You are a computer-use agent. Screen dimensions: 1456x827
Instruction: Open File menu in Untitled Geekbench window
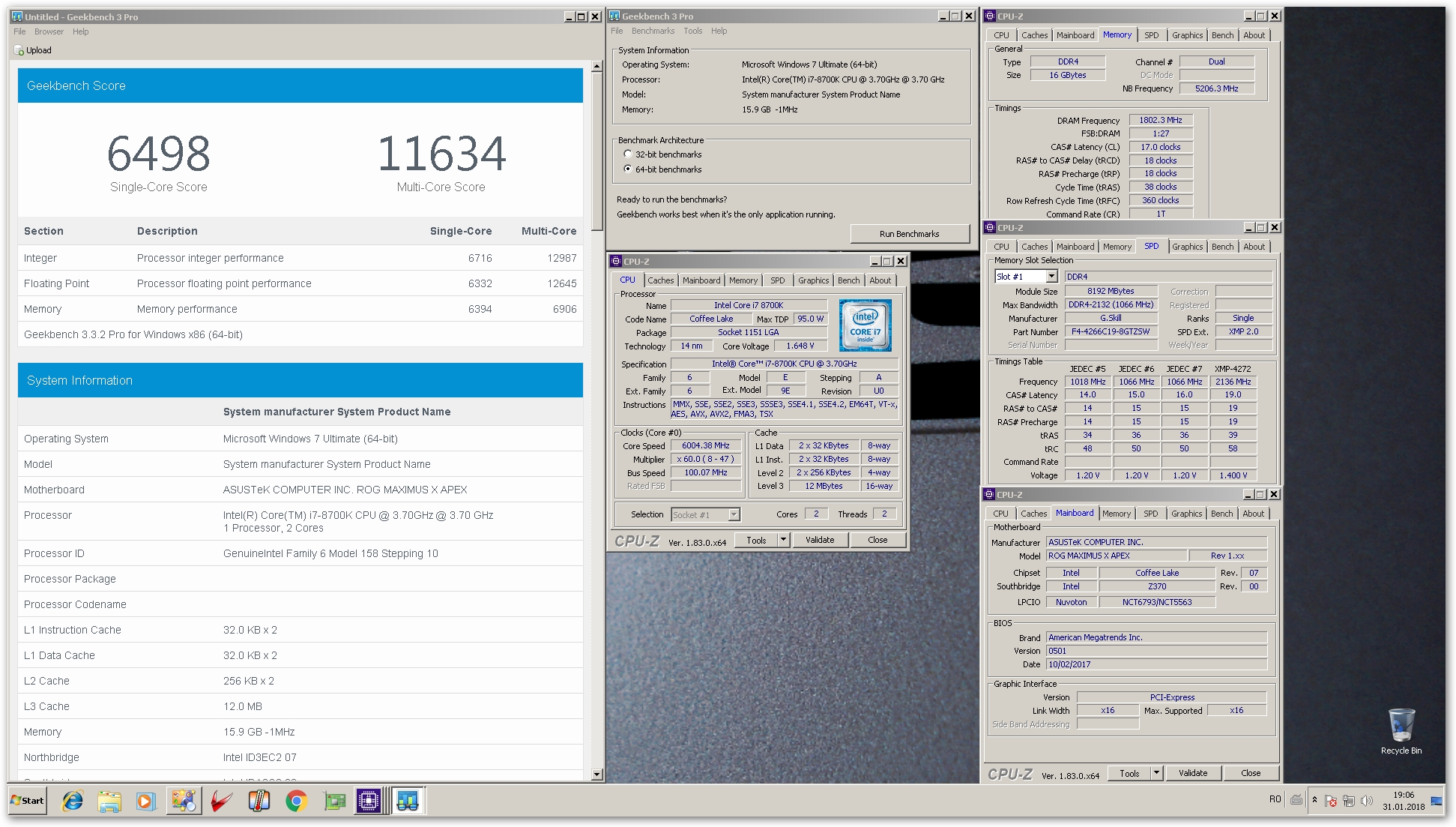point(19,31)
